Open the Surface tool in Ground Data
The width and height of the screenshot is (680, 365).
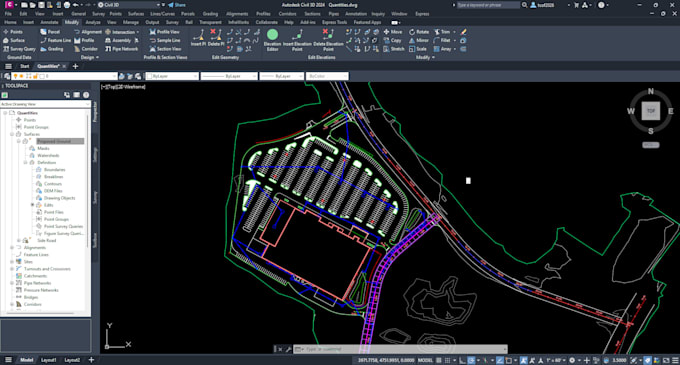pos(14,40)
